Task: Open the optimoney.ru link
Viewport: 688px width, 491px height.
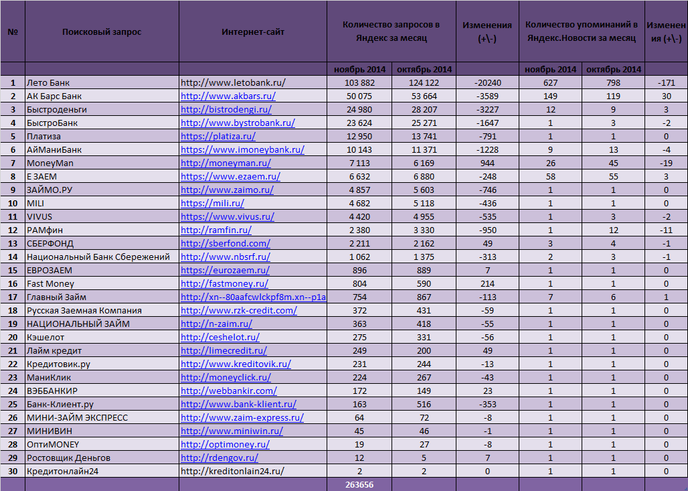Action: coord(225,444)
